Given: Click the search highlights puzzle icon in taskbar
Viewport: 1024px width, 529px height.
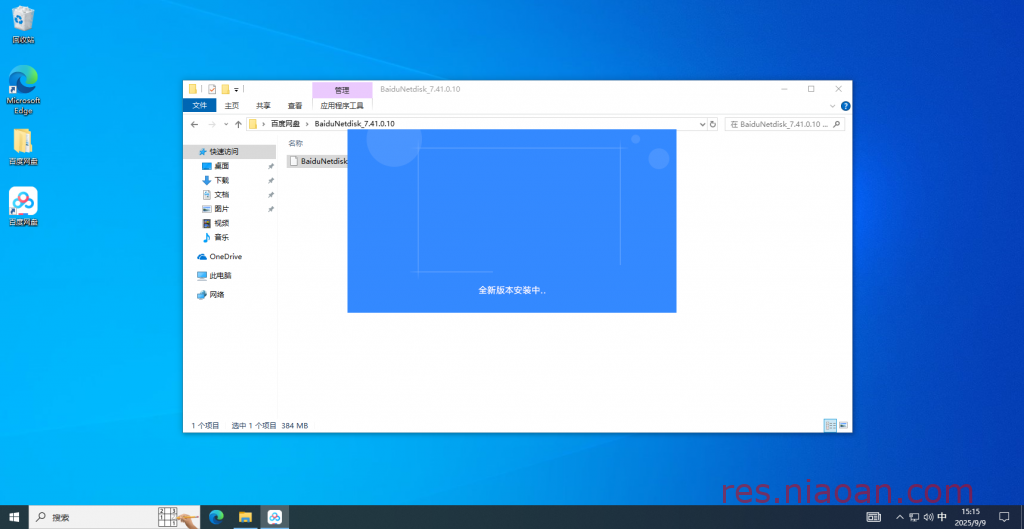Looking at the screenshot, I should click(178, 517).
